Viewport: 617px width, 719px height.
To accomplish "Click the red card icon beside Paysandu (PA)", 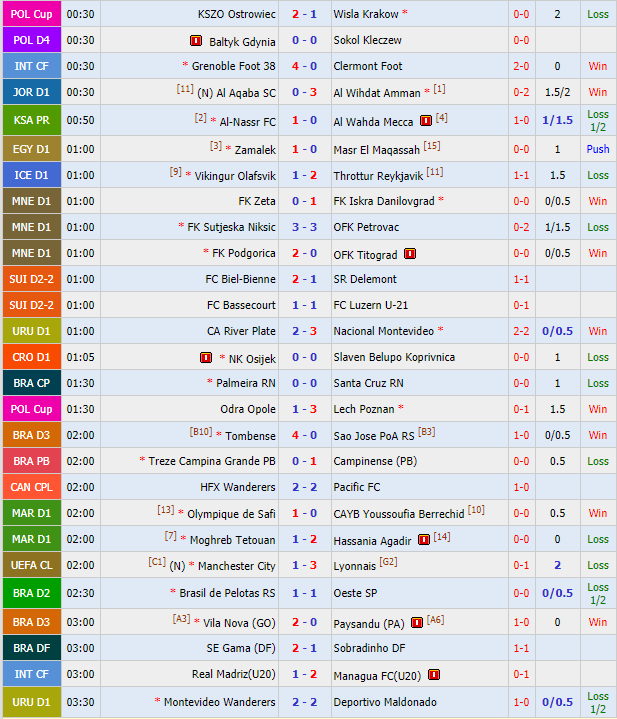I will pos(417,623).
